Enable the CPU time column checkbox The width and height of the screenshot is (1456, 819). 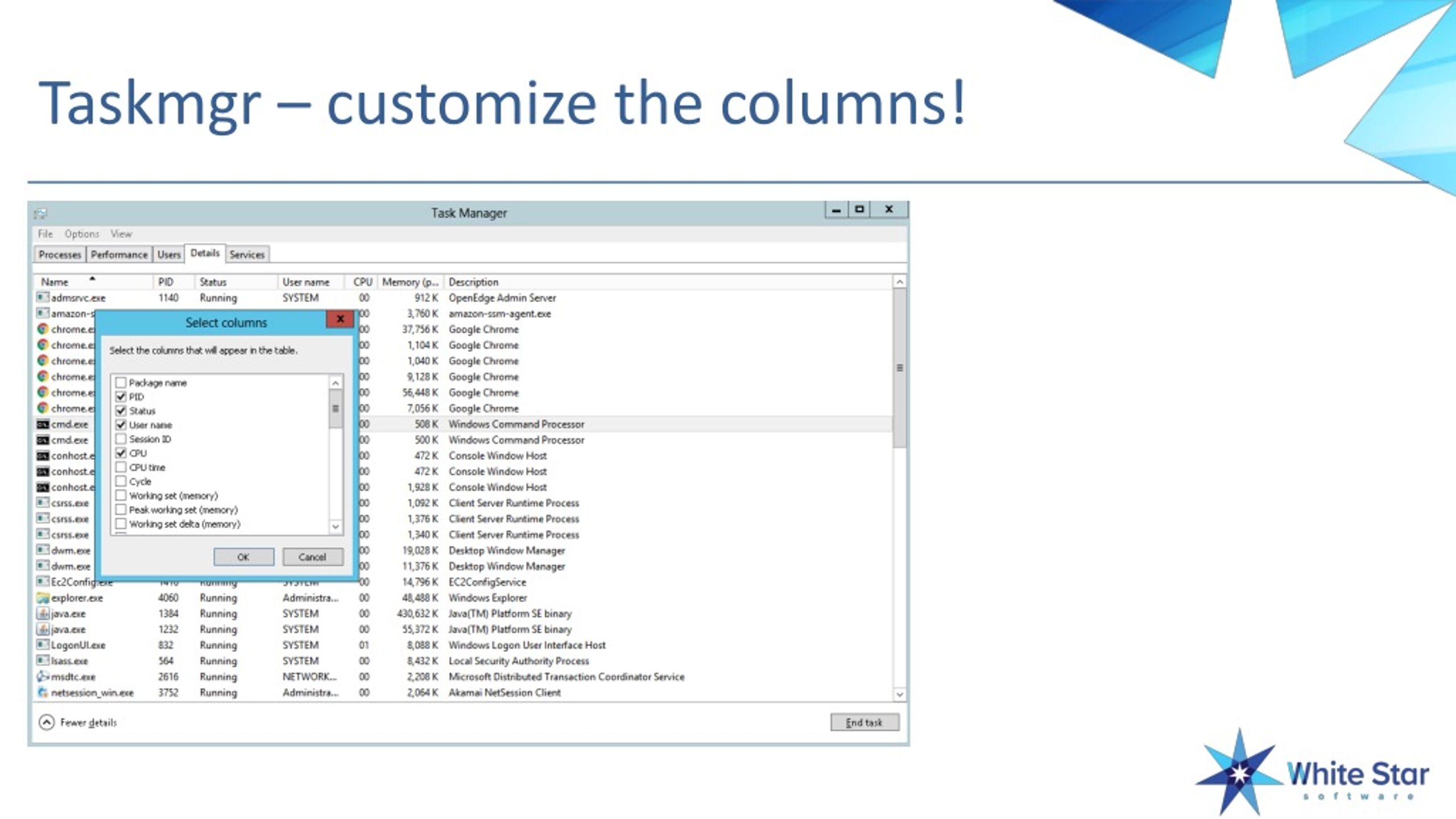click(x=121, y=468)
